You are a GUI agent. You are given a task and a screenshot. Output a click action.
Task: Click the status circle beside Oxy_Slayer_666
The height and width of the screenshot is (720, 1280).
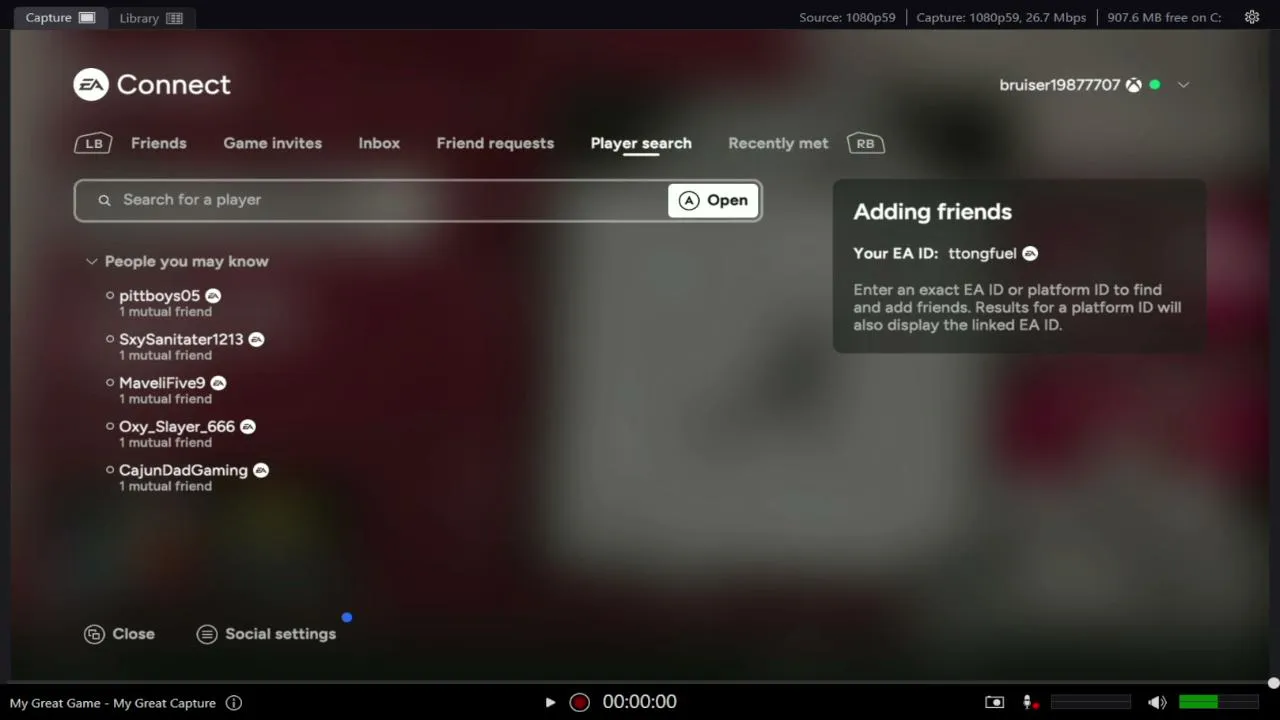110,427
